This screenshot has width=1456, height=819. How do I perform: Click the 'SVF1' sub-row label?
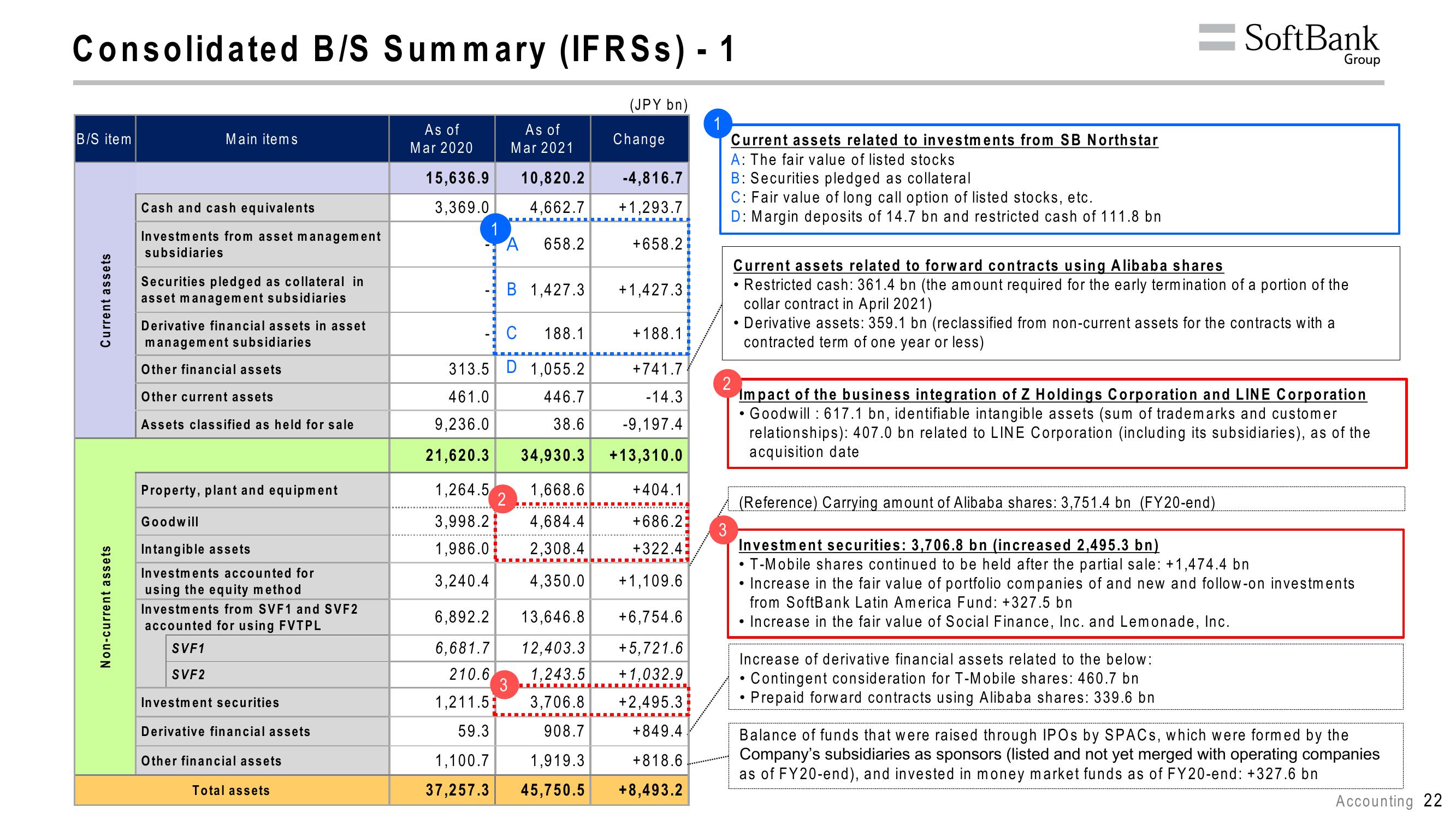click(188, 648)
